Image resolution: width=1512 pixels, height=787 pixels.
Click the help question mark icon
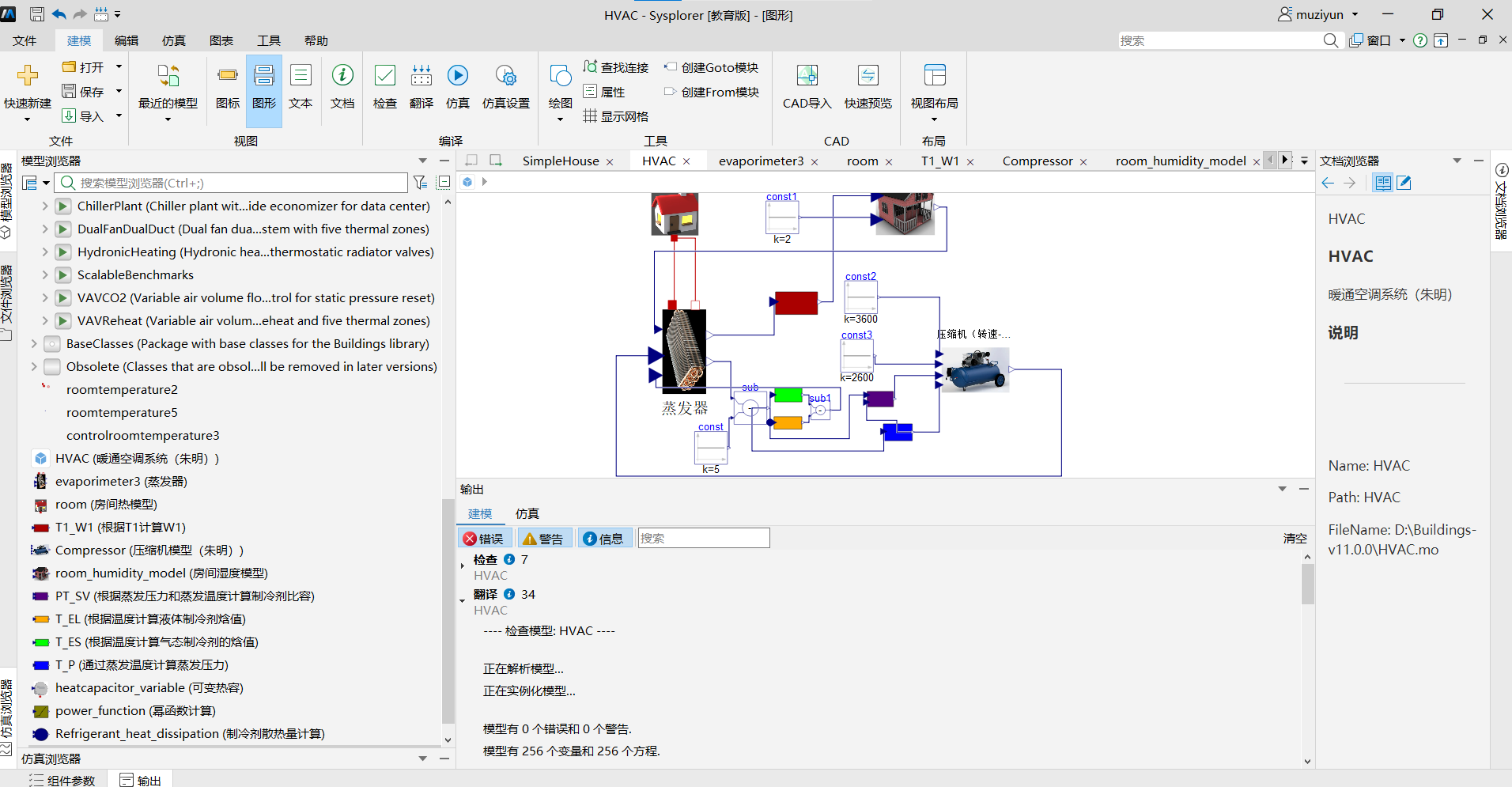(x=1420, y=40)
